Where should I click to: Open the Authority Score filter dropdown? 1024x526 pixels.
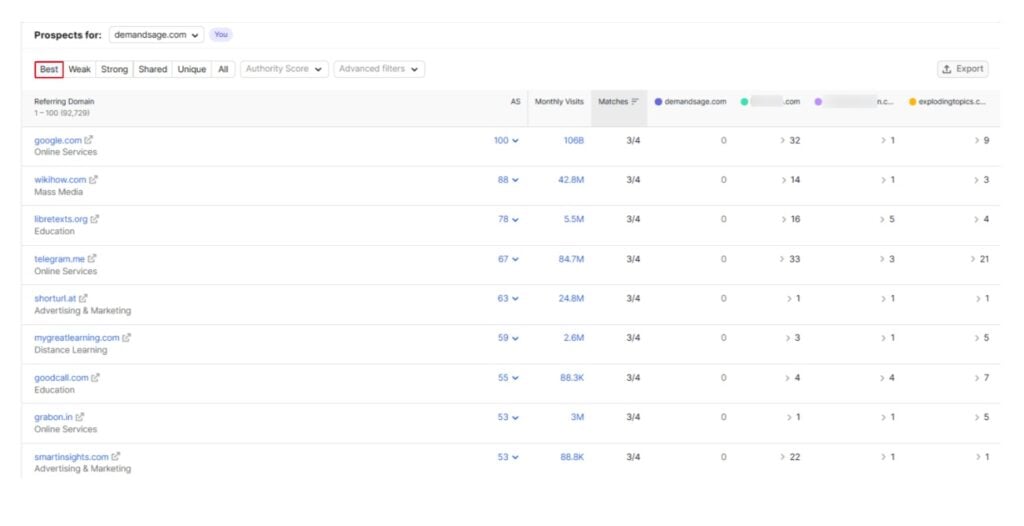click(284, 69)
